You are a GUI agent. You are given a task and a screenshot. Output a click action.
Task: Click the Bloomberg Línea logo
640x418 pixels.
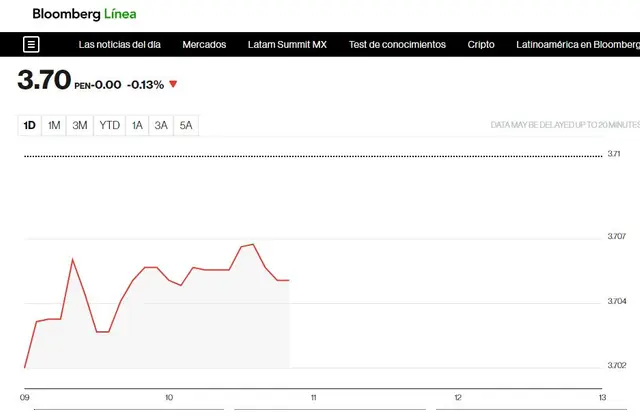click(x=85, y=14)
